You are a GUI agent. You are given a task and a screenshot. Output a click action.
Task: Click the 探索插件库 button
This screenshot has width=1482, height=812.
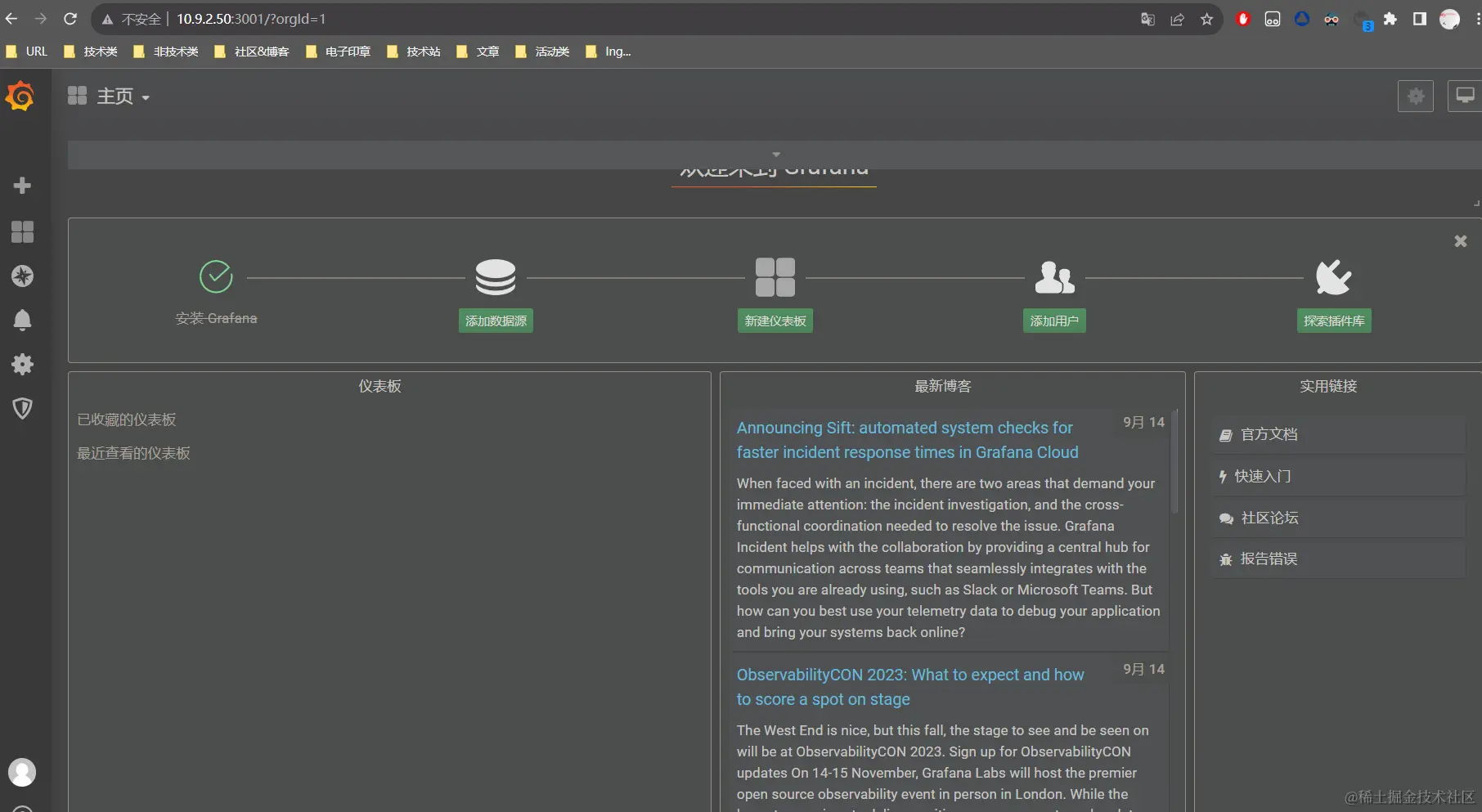point(1334,321)
